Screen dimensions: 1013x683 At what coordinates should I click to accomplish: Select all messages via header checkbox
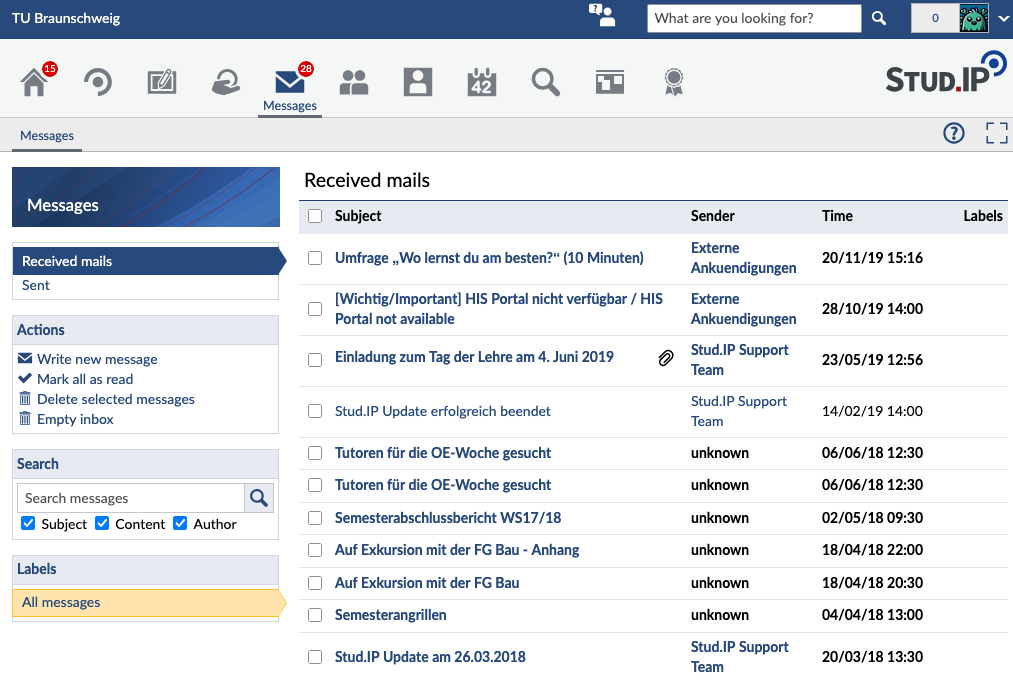[315, 216]
